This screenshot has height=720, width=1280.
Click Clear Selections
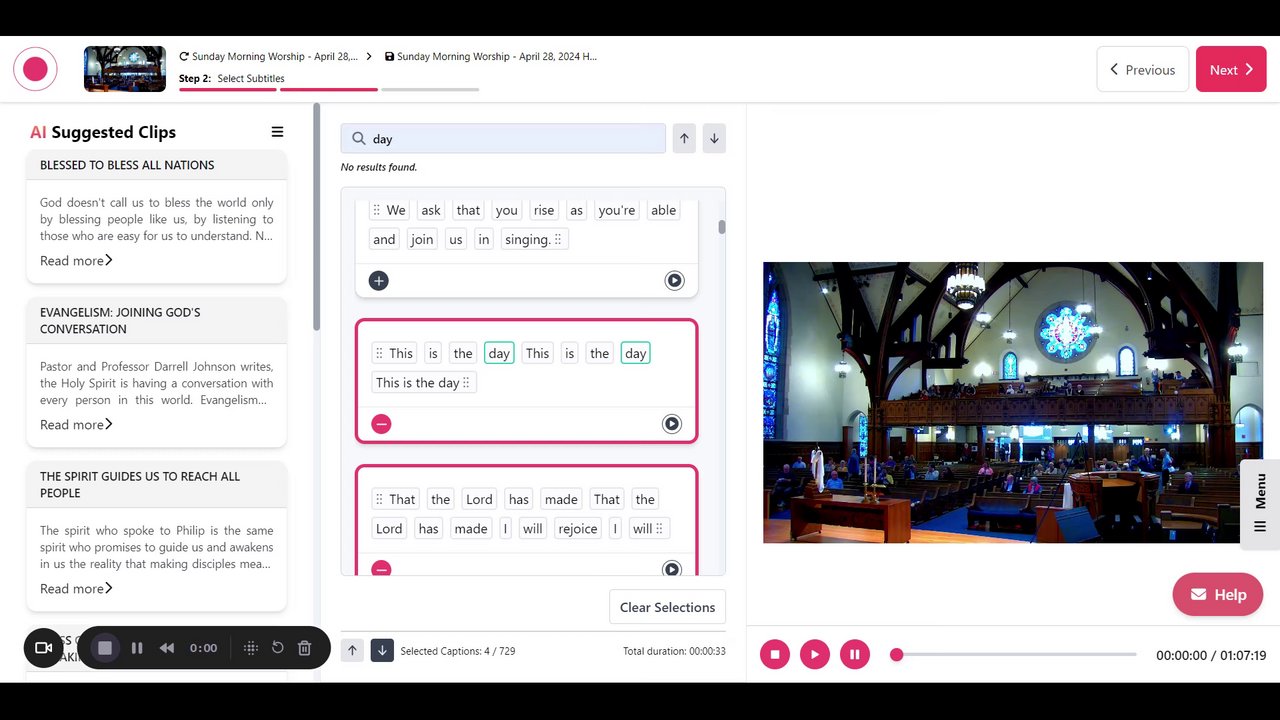pyautogui.click(x=667, y=607)
